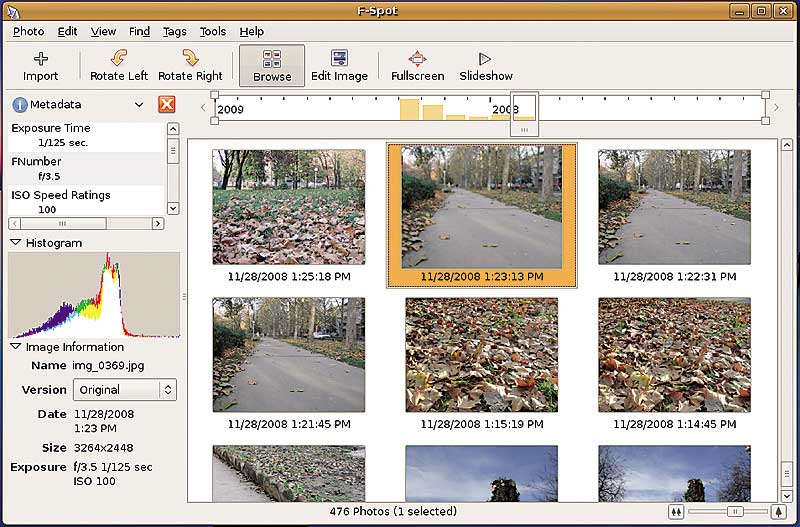800x527 pixels.
Task: Select photo dated 11/28/2008 1:14:45 PM
Action: (674, 355)
